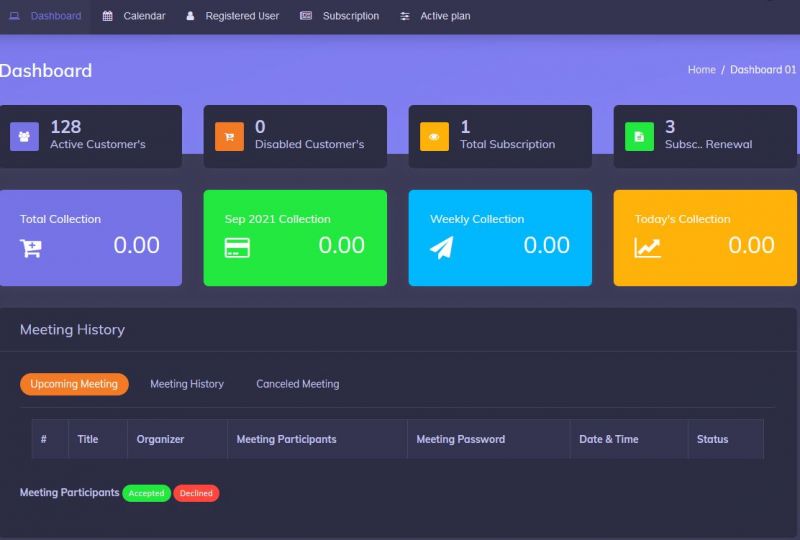Click the Dashboard 01 breadcrumb

[763, 69]
